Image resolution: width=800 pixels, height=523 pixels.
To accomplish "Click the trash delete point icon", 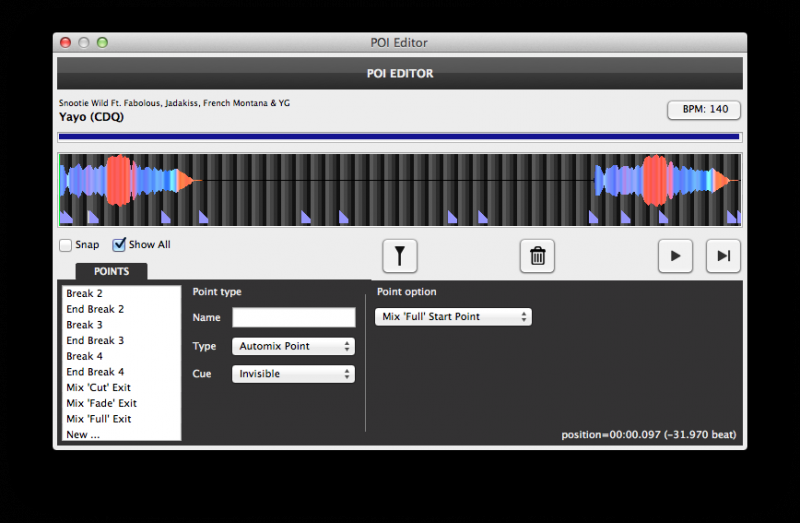I will 537,256.
